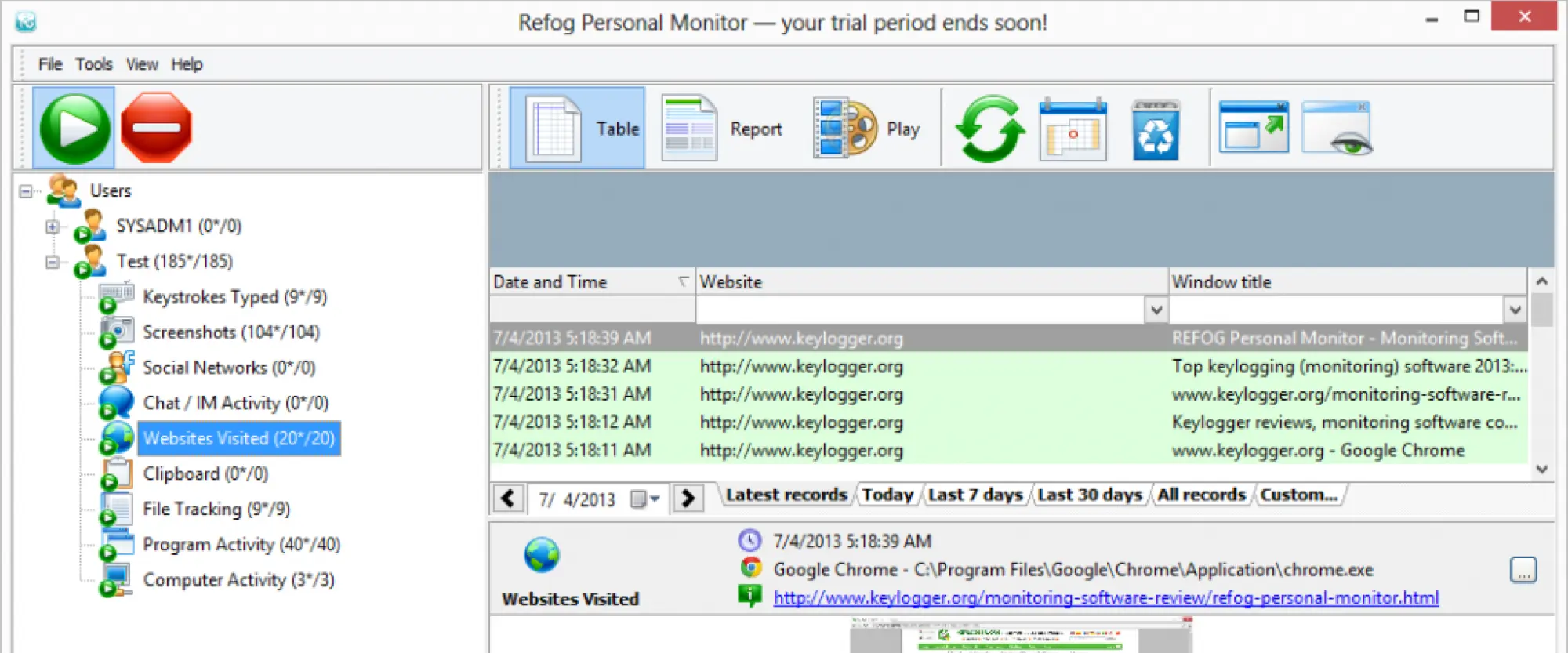The height and width of the screenshot is (653, 1568).
Task: Click the blue recycle bin clear-logs icon
Action: pos(1156,130)
